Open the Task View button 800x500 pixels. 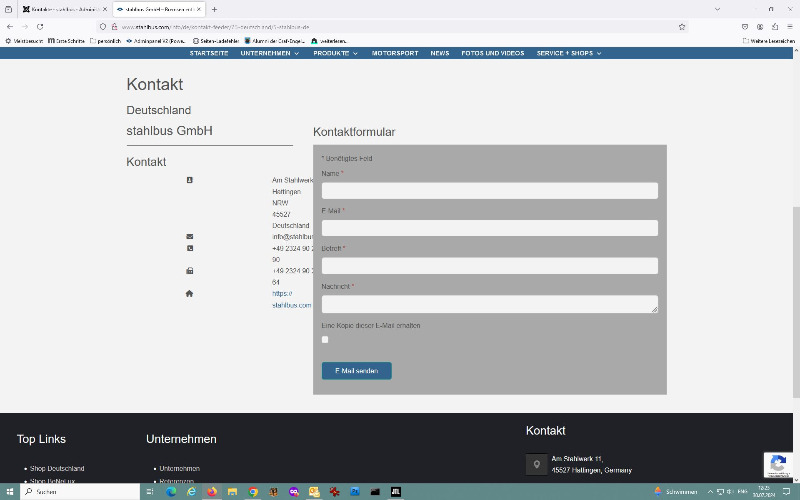point(149,491)
